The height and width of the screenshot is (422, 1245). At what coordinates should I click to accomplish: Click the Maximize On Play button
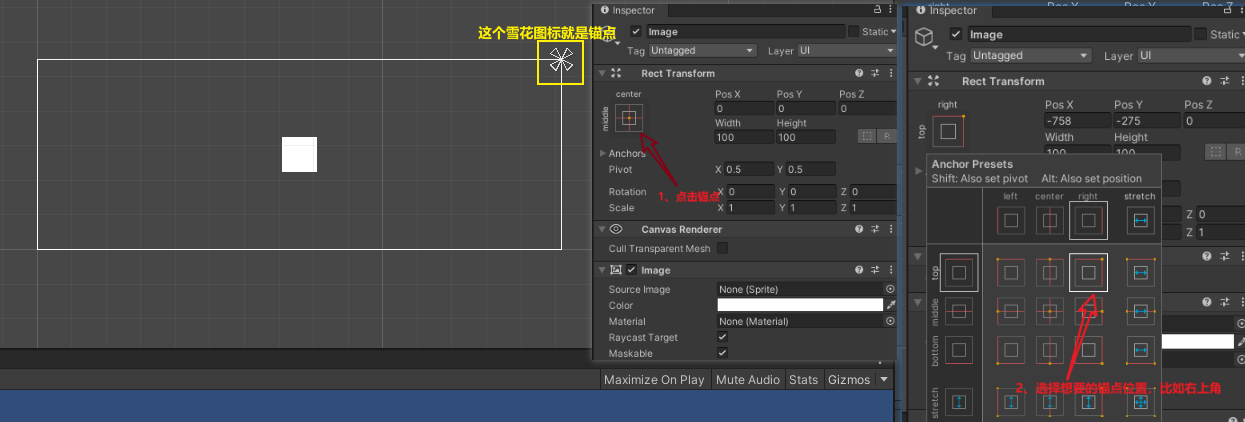[654, 380]
